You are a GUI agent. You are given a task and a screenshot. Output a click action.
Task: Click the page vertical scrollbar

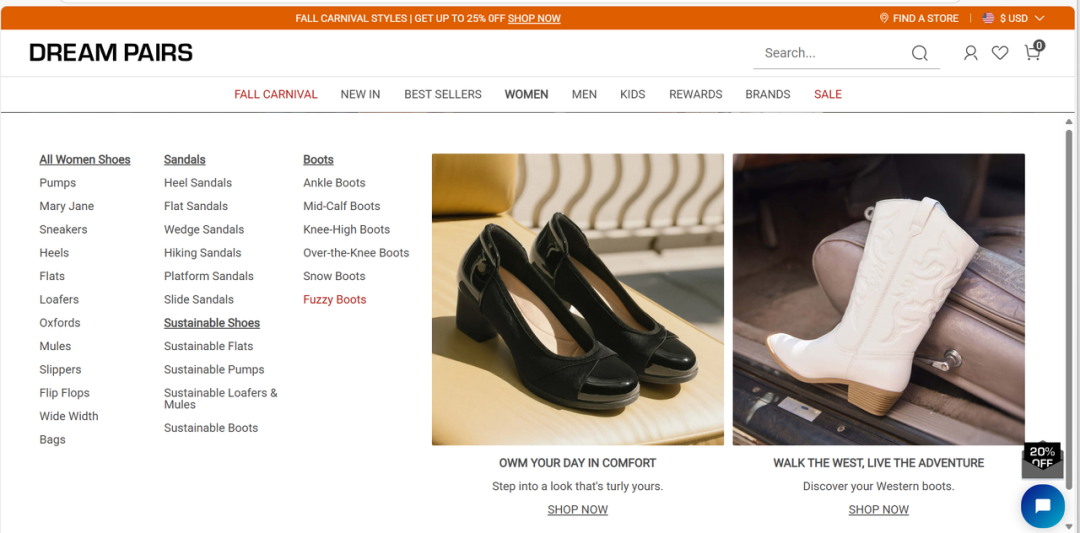(x=1068, y=300)
